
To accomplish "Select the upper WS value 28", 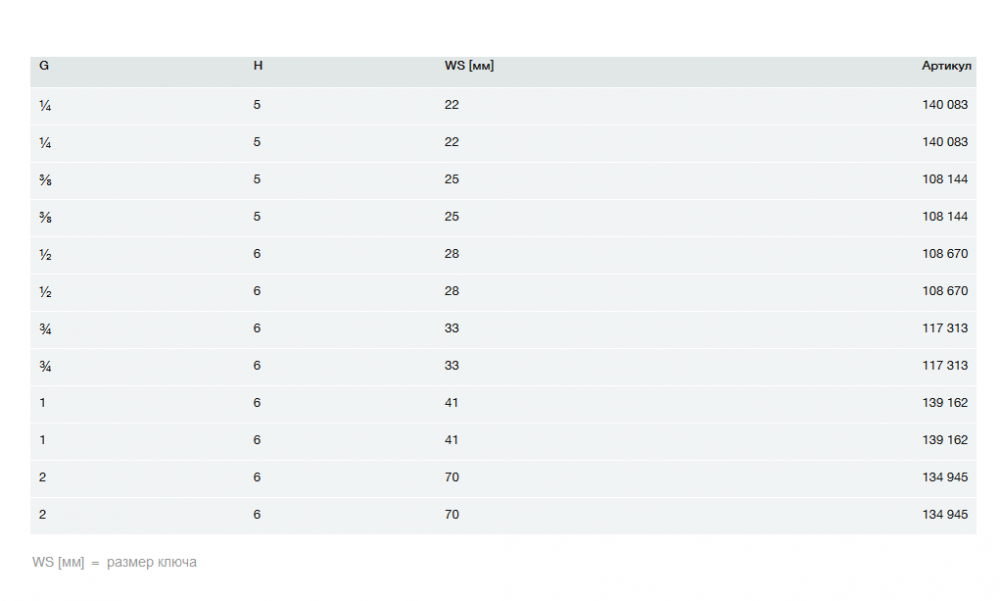I will coord(452,254).
